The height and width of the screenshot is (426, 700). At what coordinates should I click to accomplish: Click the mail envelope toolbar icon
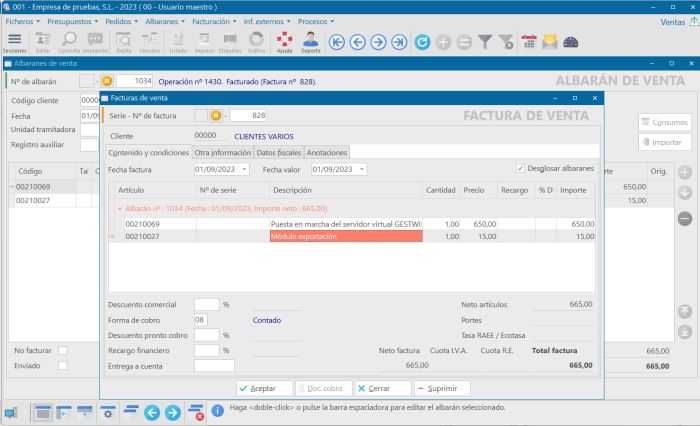click(550, 42)
